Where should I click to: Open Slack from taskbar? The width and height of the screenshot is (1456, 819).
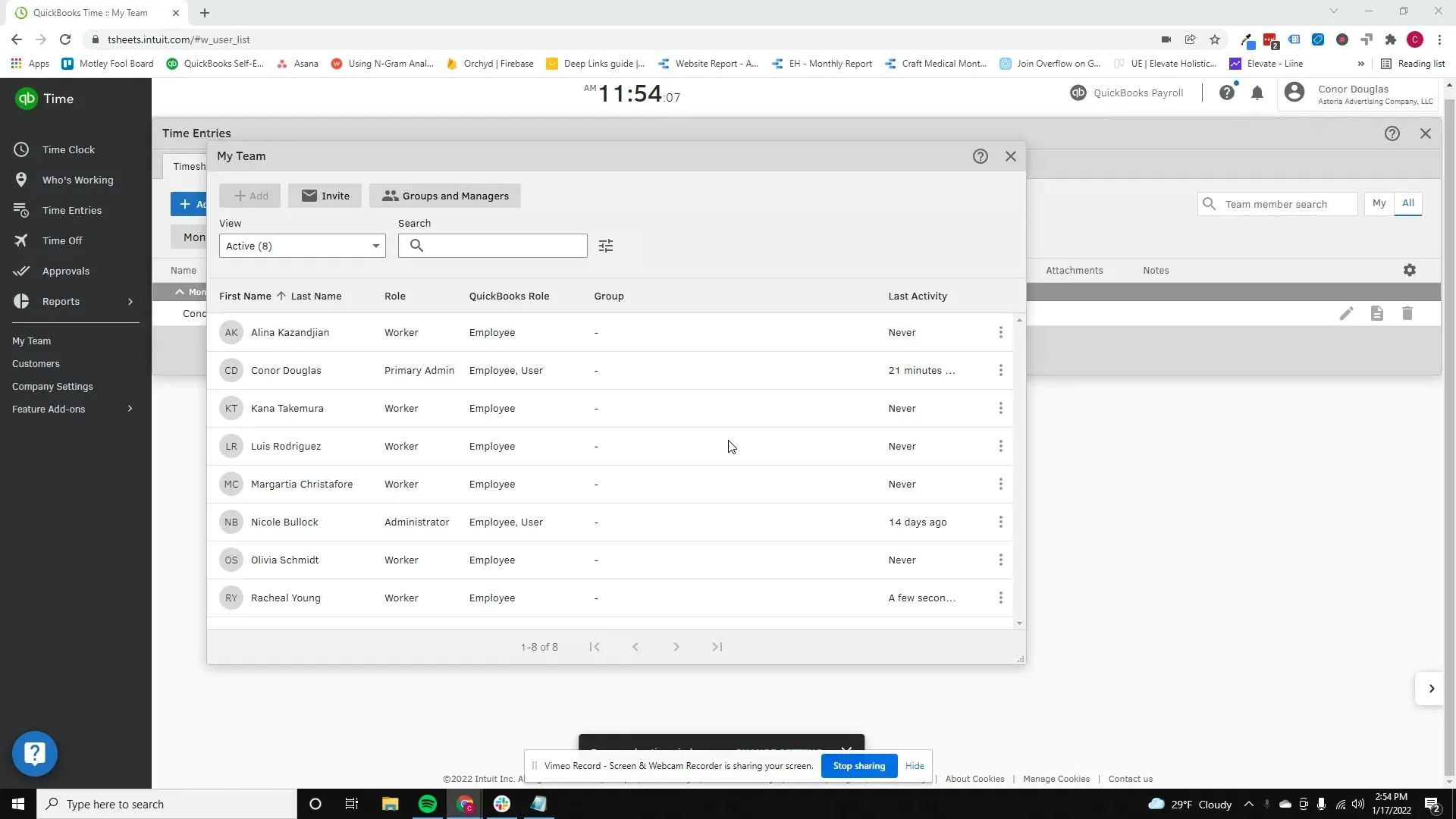pyautogui.click(x=502, y=804)
